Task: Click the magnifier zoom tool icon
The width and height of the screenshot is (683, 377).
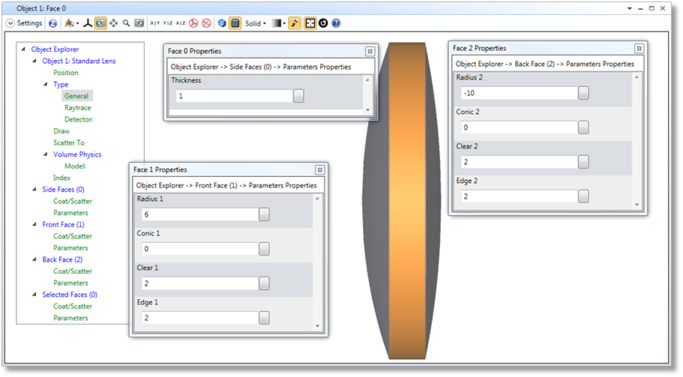Action: 126,23
